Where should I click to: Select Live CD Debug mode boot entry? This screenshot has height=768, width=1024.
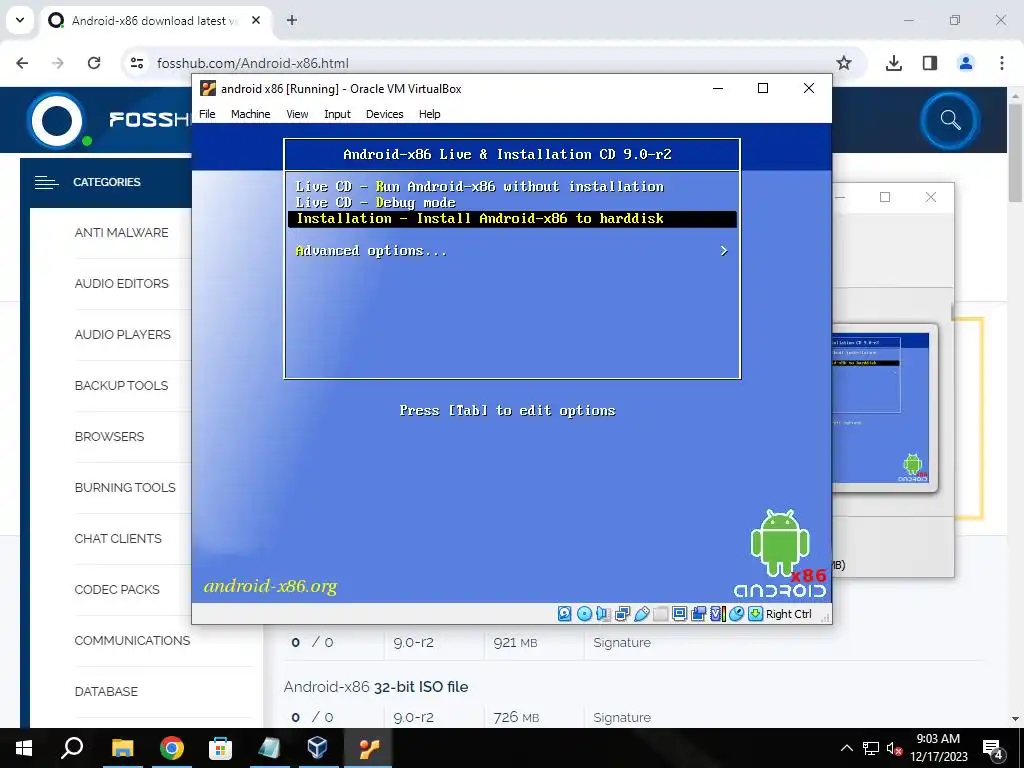coord(512,202)
